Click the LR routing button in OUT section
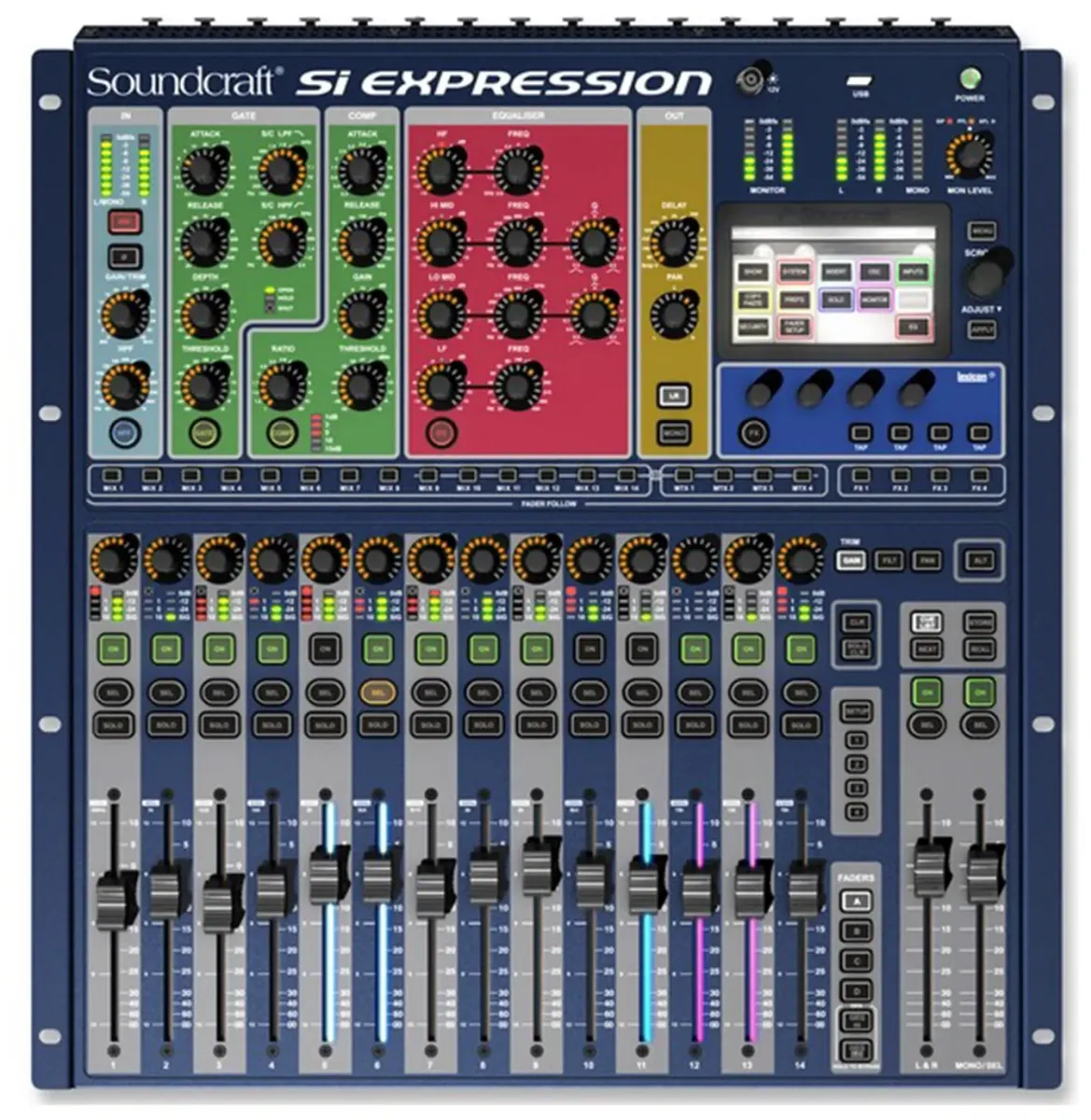 673,396
